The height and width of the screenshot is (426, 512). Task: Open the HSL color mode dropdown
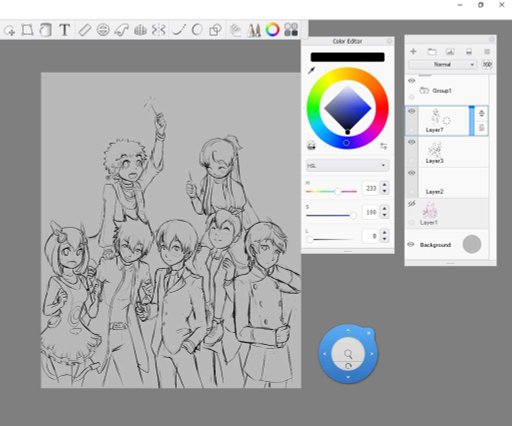coord(347,165)
